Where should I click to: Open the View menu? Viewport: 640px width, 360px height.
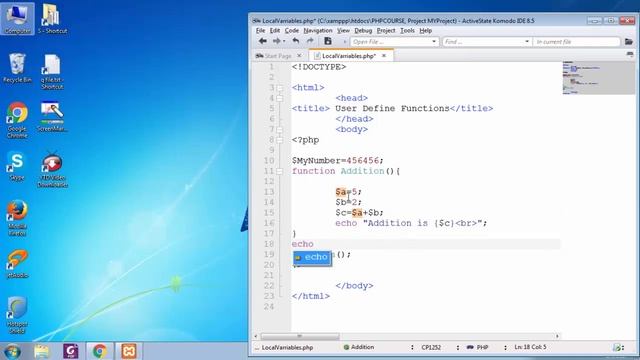pos(343,31)
